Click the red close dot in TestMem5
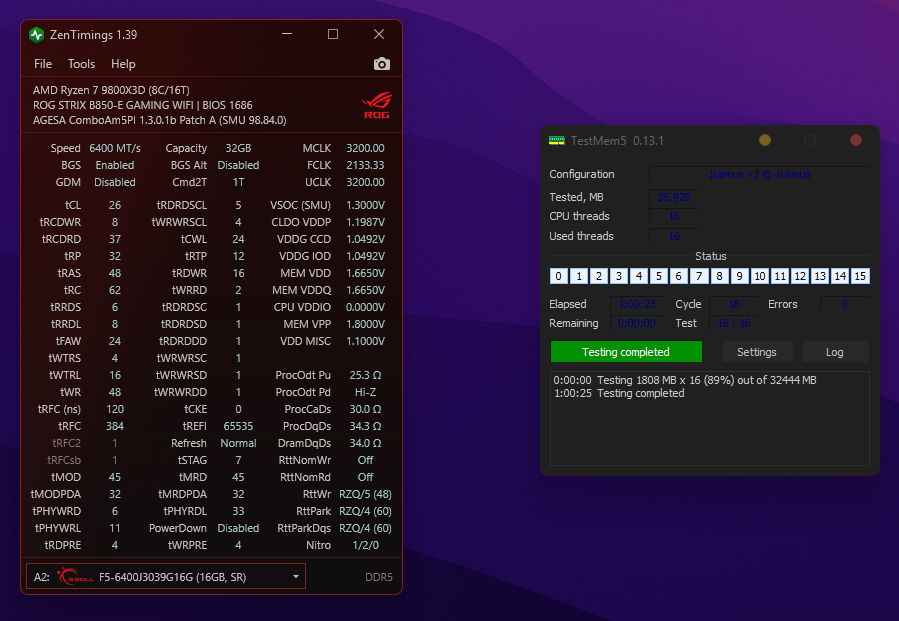This screenshot has height=621, width=899. [x=855, y=140]
